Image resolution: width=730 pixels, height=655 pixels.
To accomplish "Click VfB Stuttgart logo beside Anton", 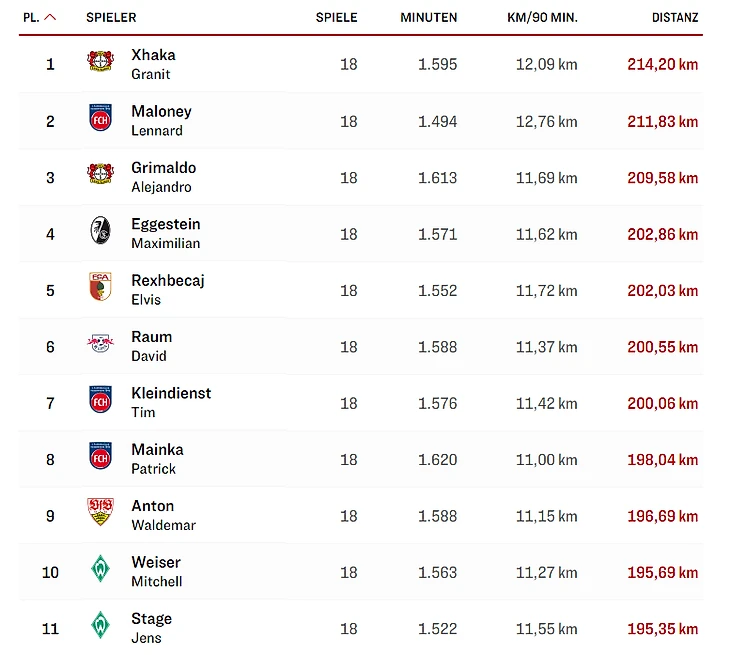I will (x=100, y=514).
